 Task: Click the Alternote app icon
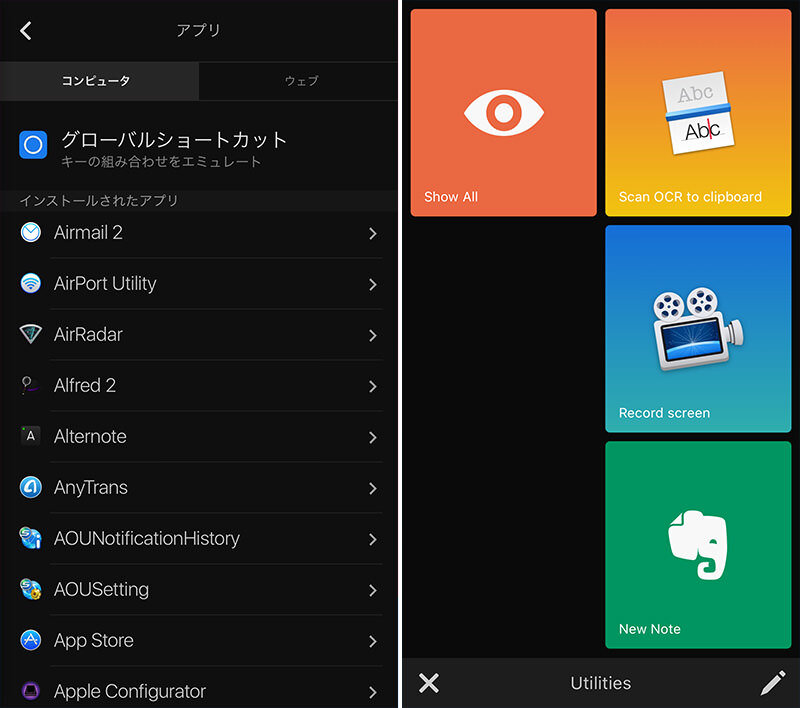pos(31,436)
